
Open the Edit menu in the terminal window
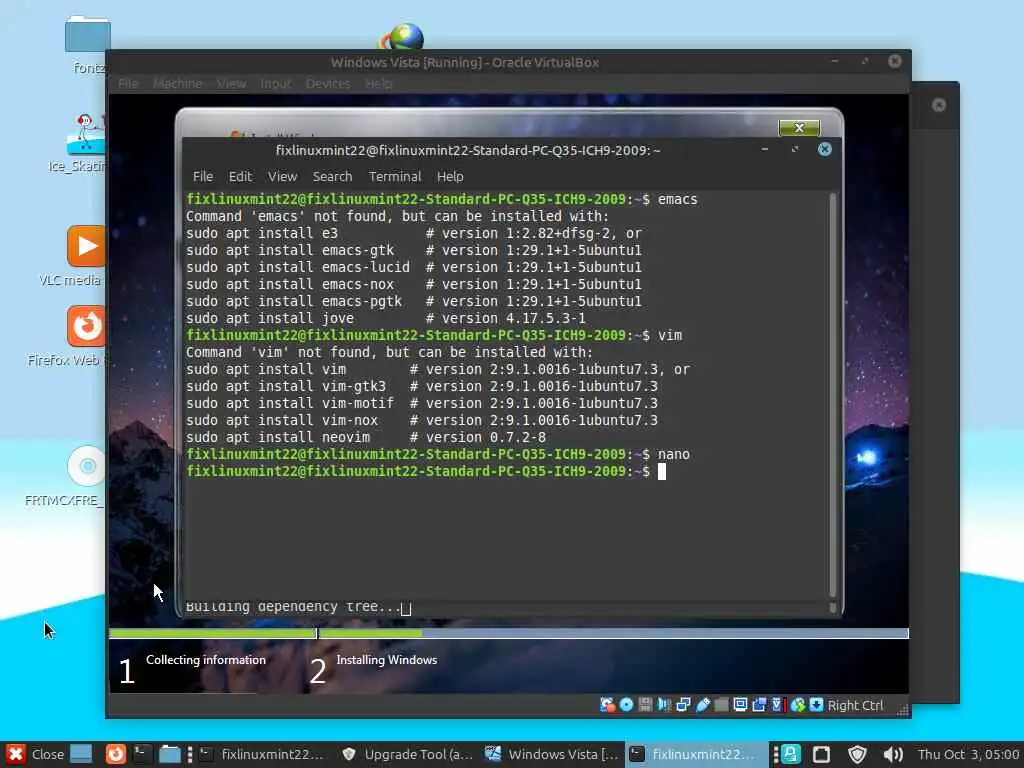point(240,176)
